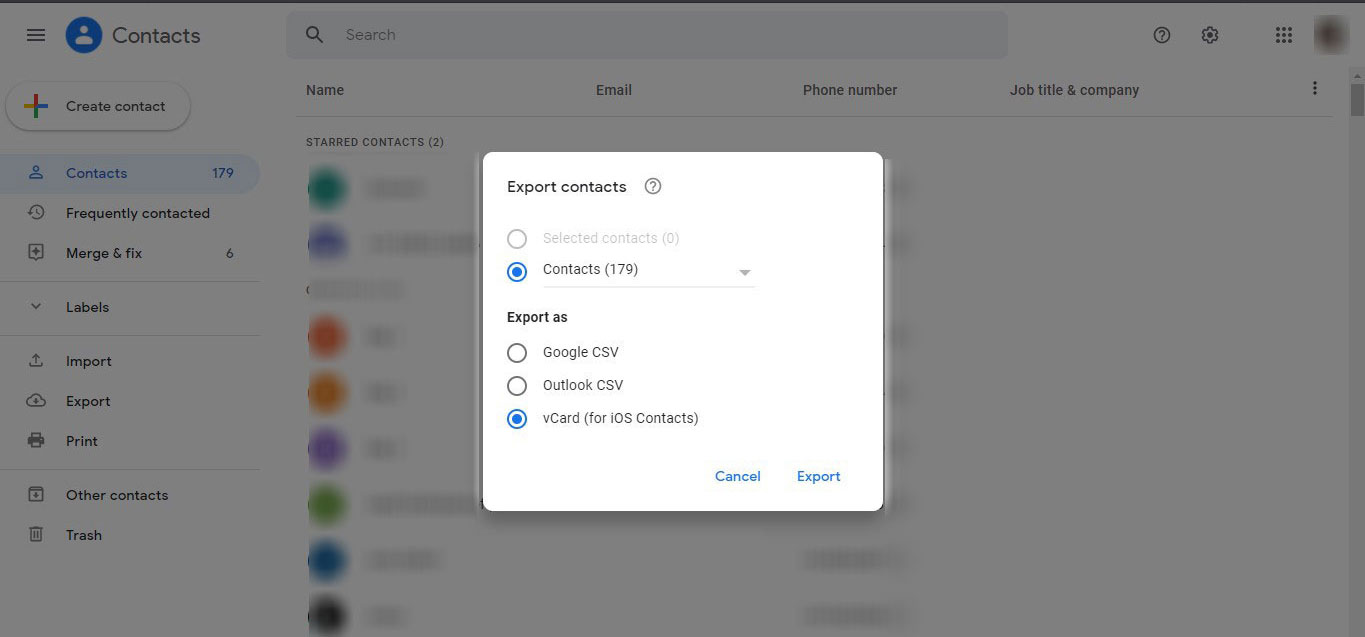Click the search magnifier icon
This screenshot has height=637, width=1365.
pyautogui.click(x=313, y=33)
